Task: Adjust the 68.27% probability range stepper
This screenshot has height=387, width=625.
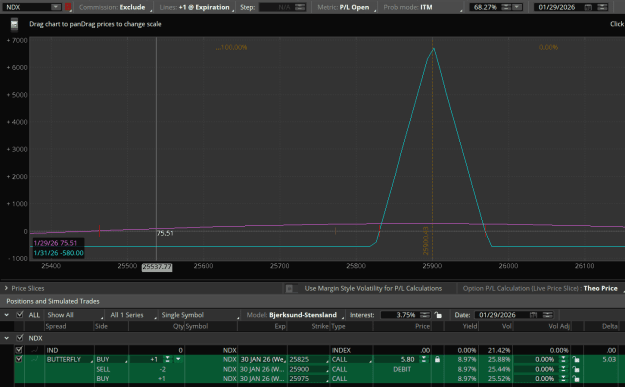Action: click(506, 7)
